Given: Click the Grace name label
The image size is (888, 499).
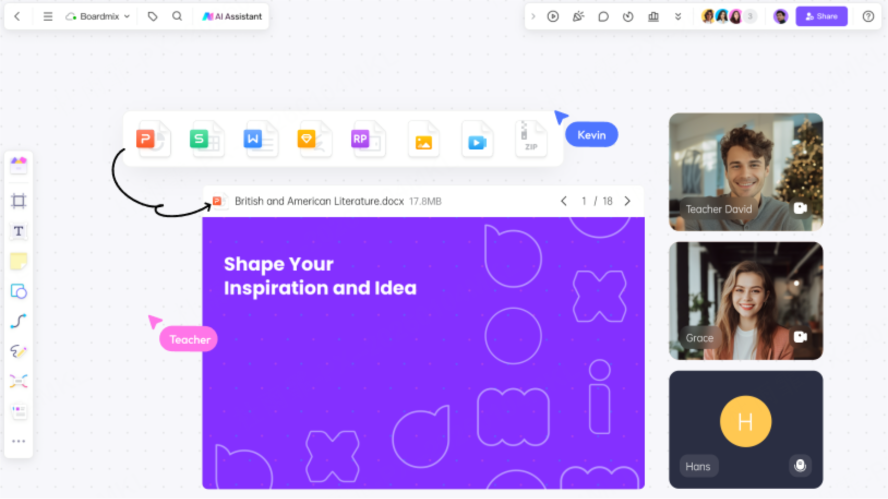Looking at the screenshot, I should (700, 338).
